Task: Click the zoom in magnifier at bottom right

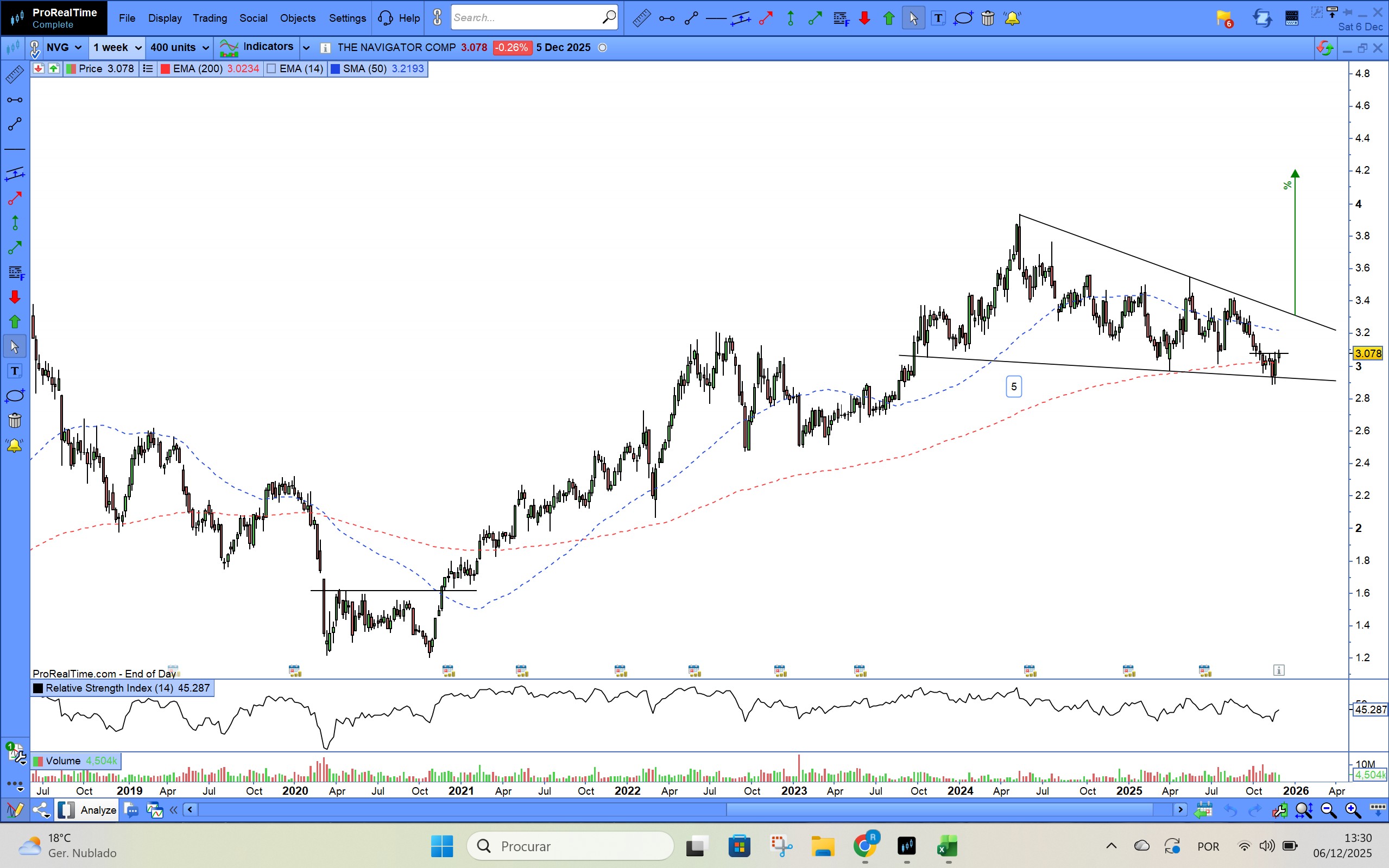Action: (1353, 810)
